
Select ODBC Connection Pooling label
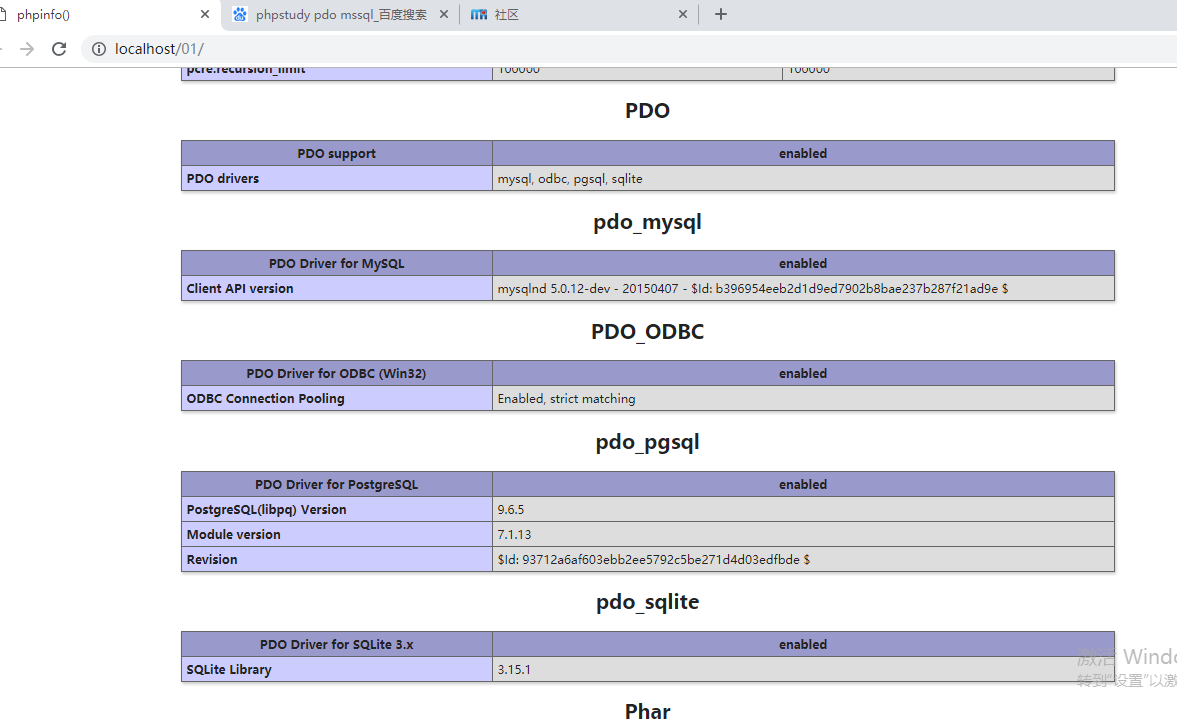(336, 399)
